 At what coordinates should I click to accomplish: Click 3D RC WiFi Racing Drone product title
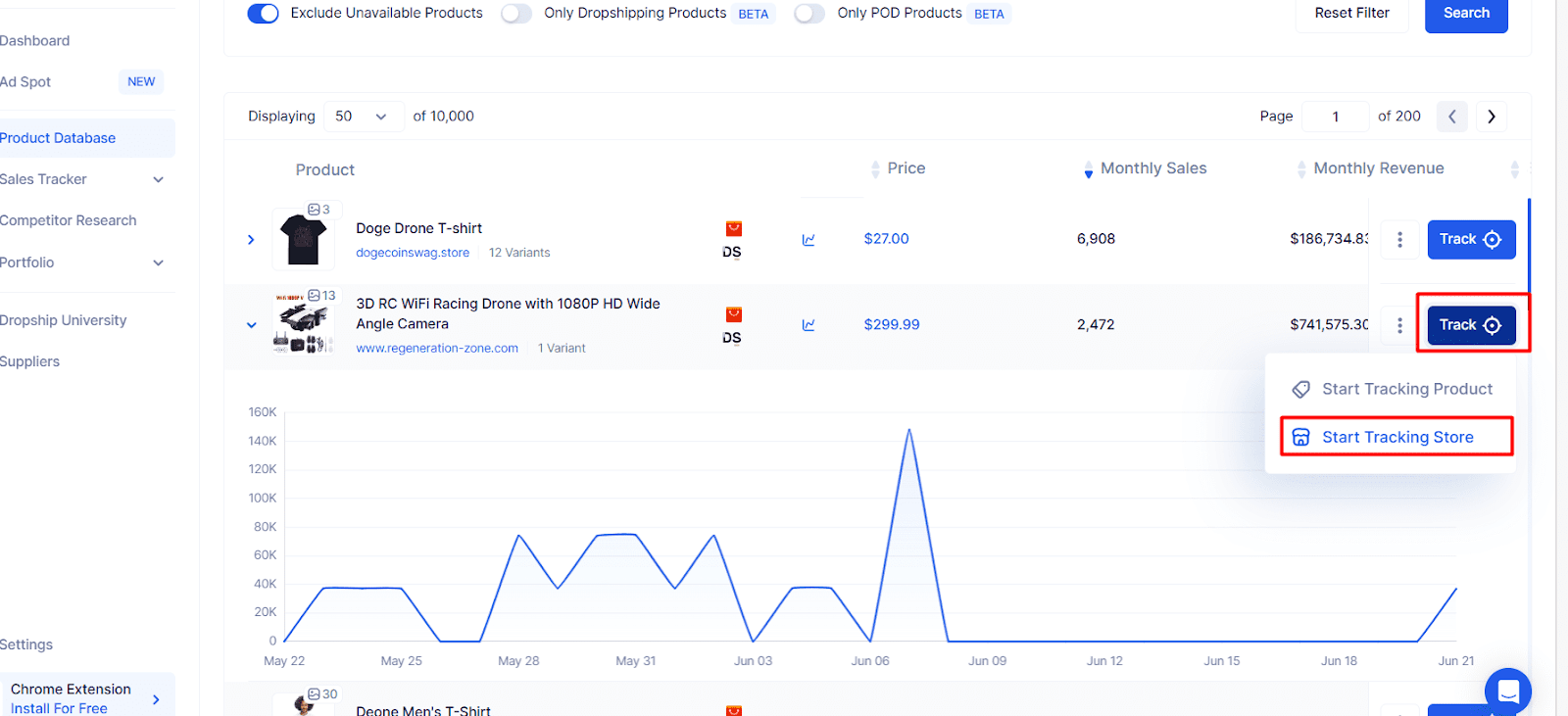(x=508, y=313)
